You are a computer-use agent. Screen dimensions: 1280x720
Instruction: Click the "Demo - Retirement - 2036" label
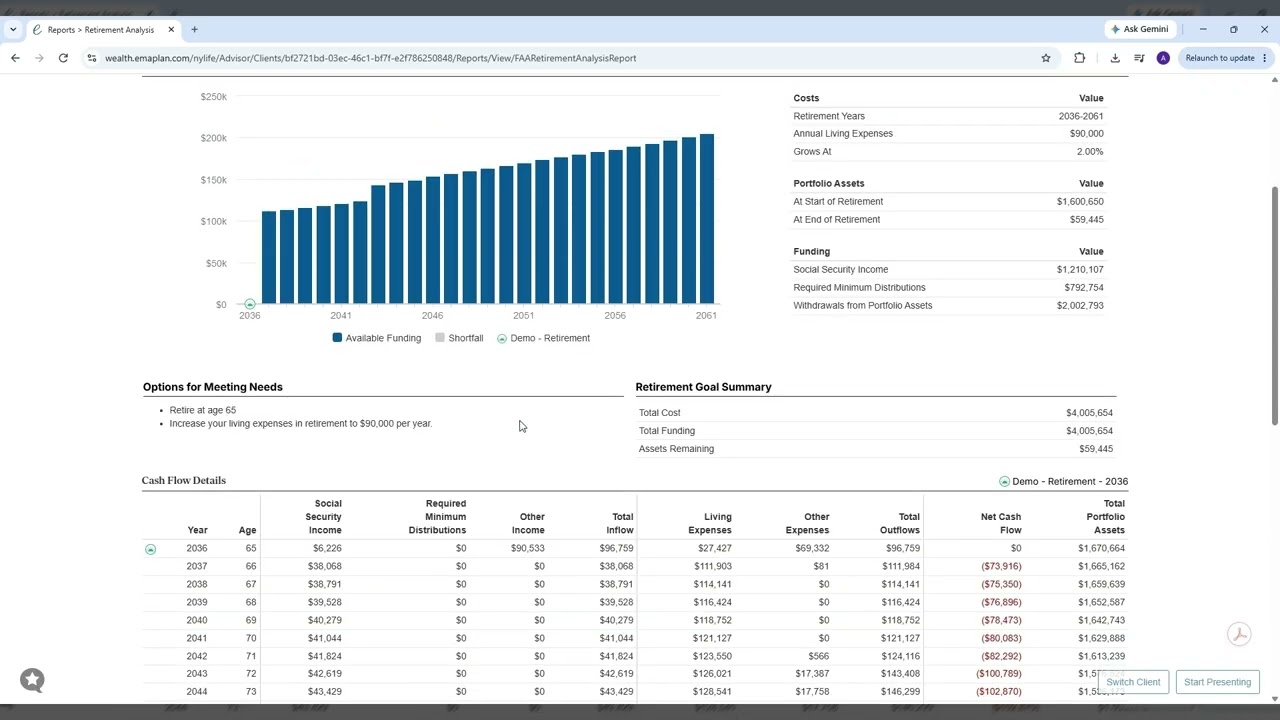(x=1070, y=481)
